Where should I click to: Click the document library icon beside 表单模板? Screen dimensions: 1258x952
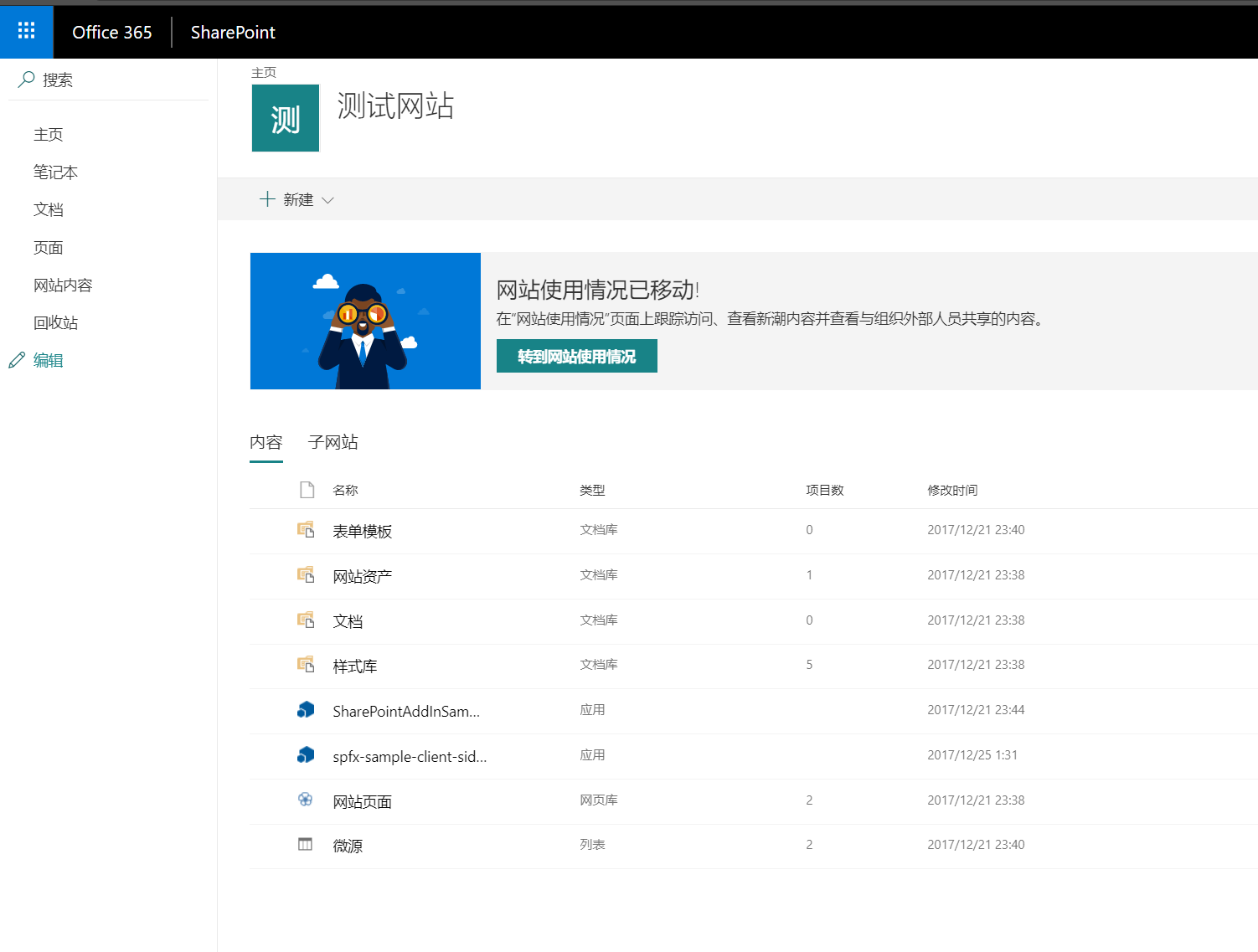point(307,529)
